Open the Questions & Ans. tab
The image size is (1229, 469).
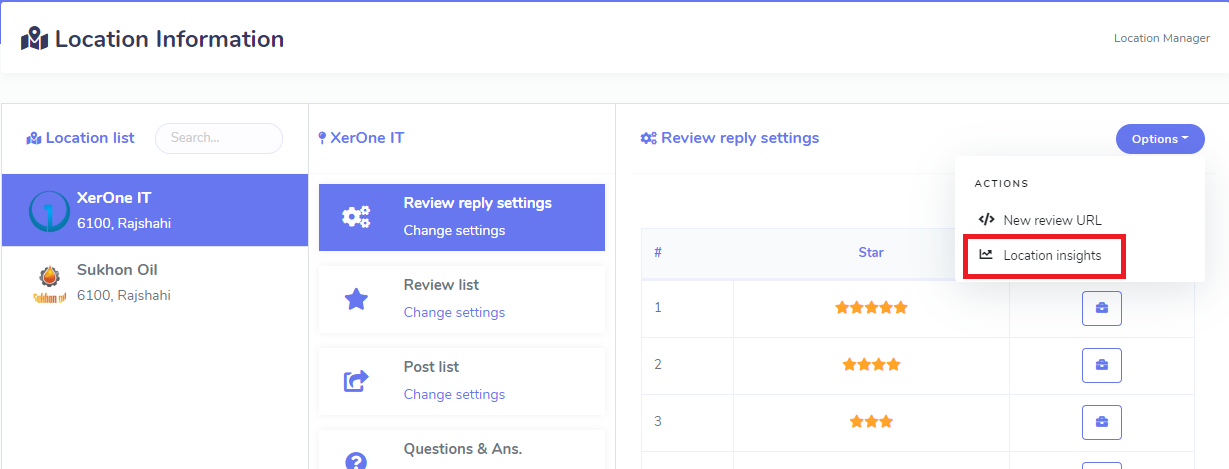(x=462, y=450)
